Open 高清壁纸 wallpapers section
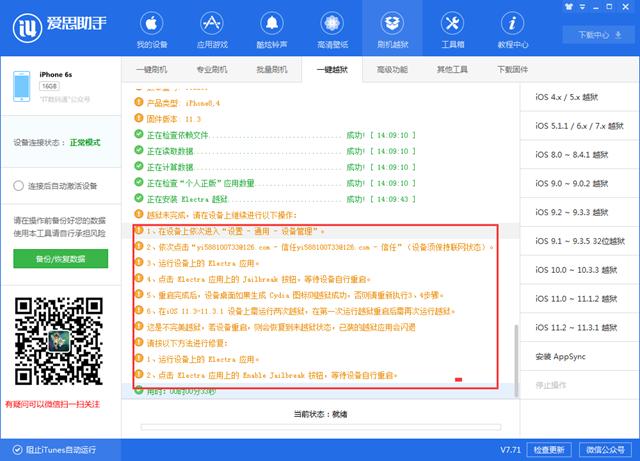The image size is (640, 461). [332, 30]
